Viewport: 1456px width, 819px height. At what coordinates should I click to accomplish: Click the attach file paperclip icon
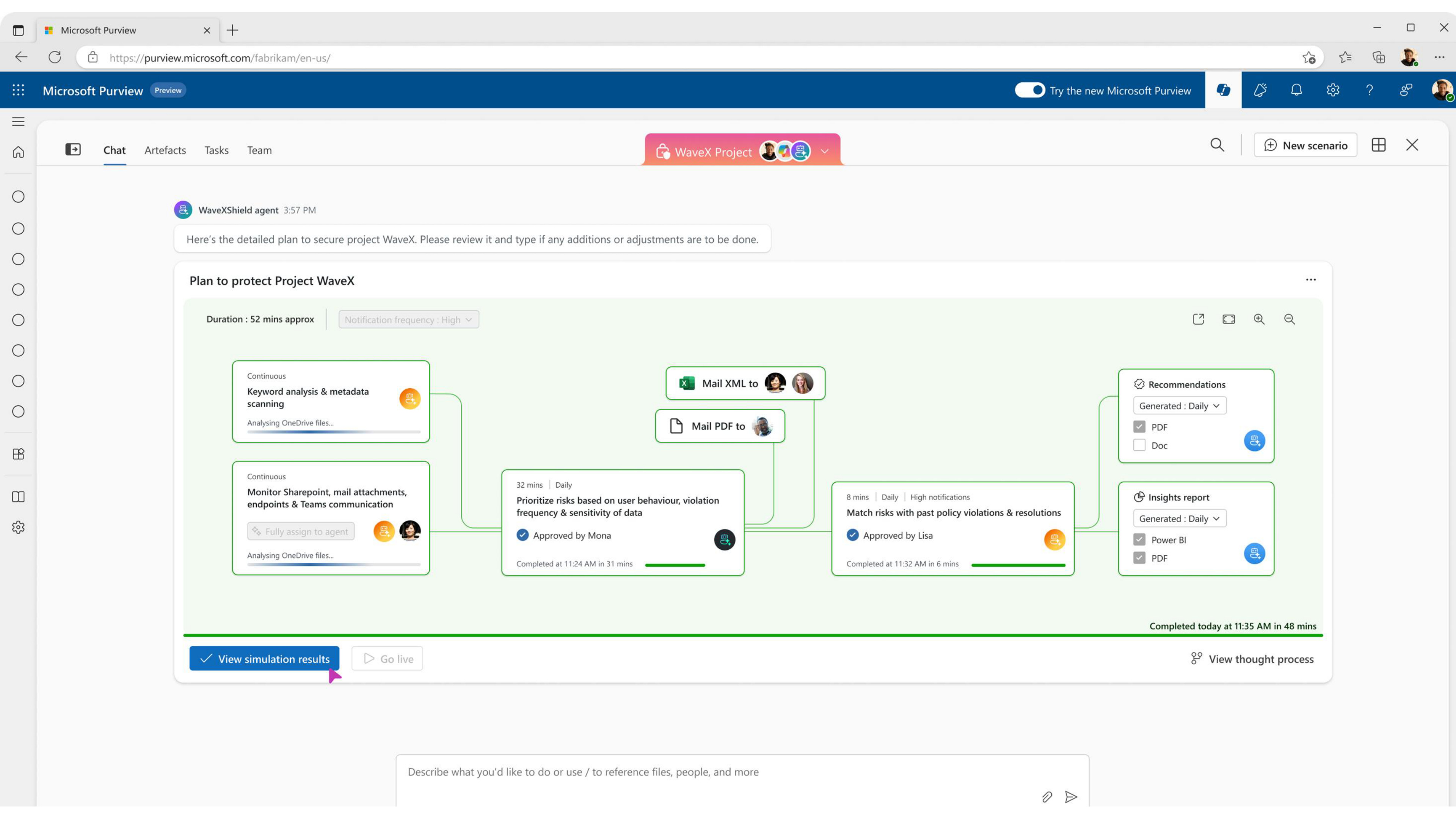[x=1047, y=797]
